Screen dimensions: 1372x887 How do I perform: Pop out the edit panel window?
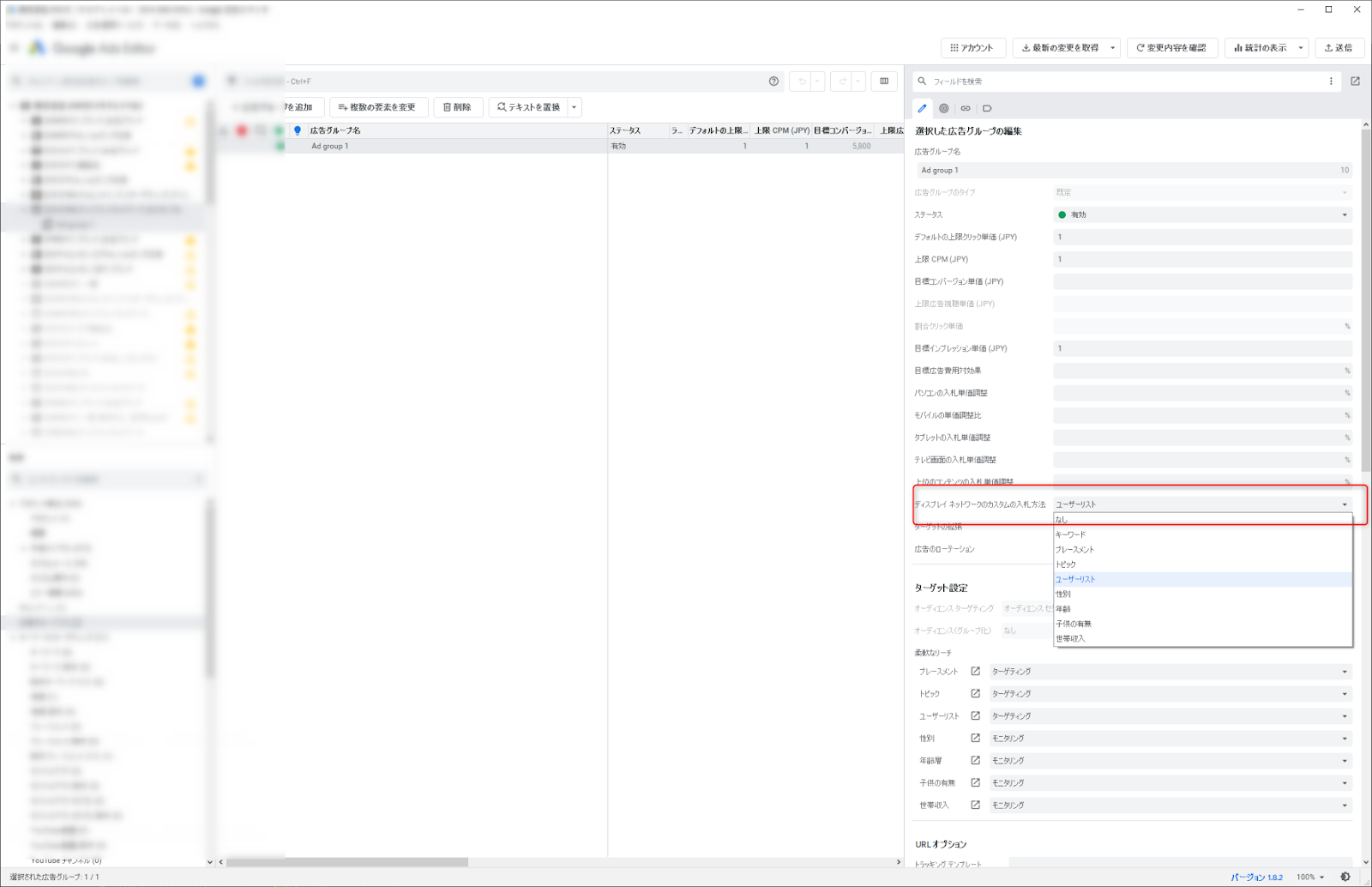click(x=1355, y=81)
